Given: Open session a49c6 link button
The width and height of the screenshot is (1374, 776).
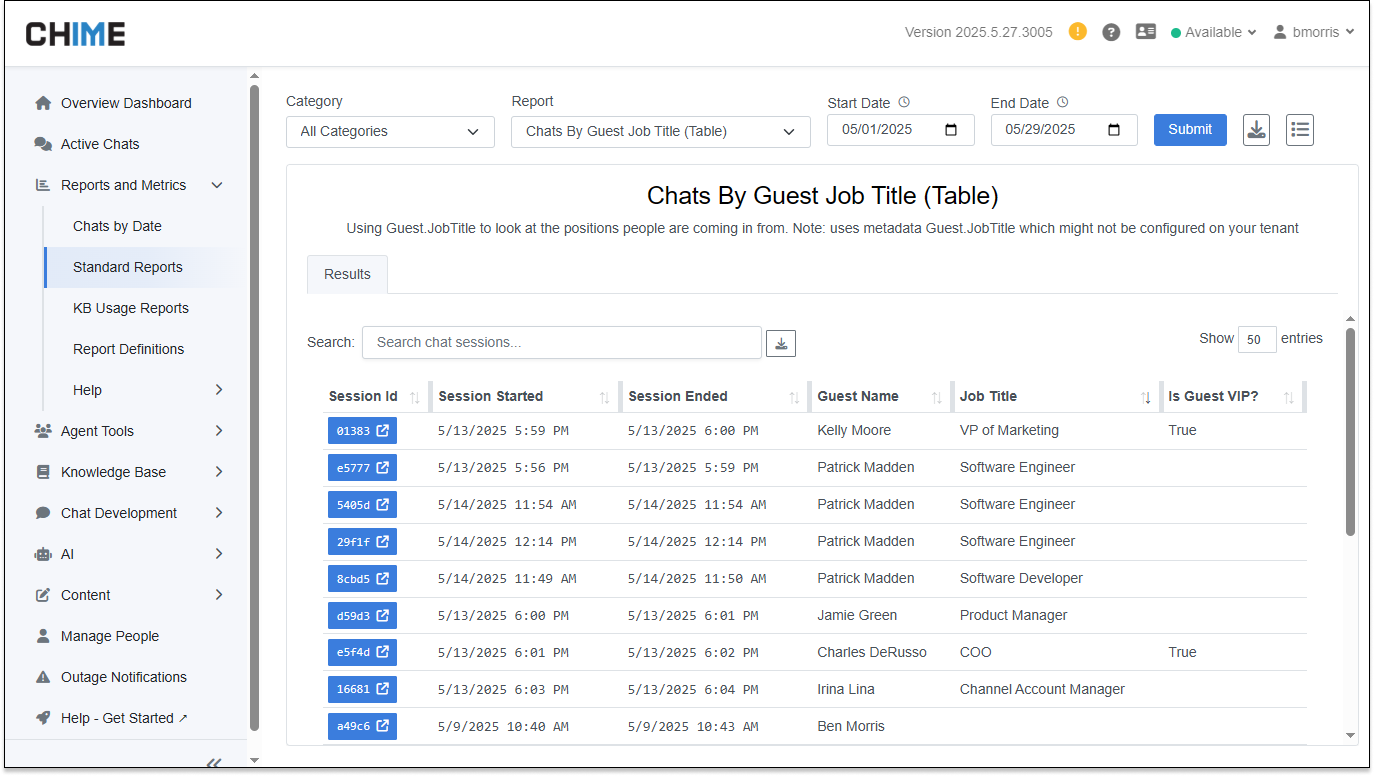Looking at the screenshot, I should (x=362, y=727).
